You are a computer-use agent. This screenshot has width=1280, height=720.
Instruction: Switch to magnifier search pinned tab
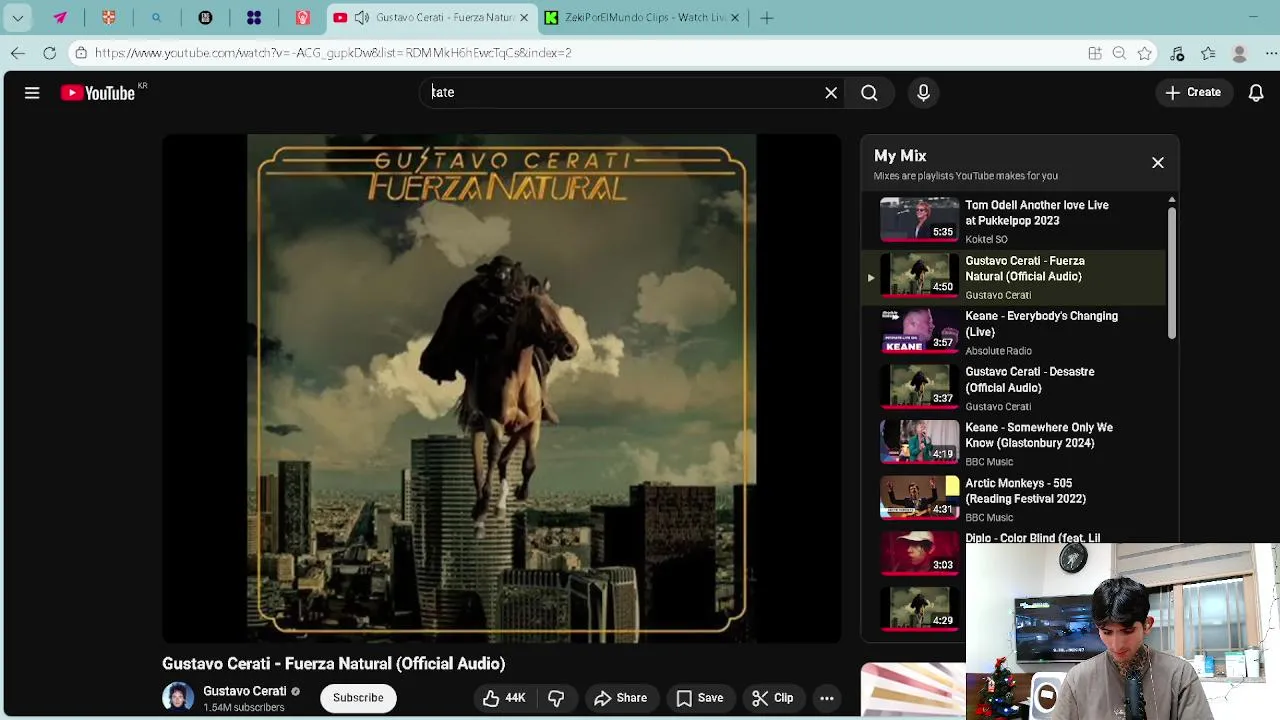coord(157,18)
